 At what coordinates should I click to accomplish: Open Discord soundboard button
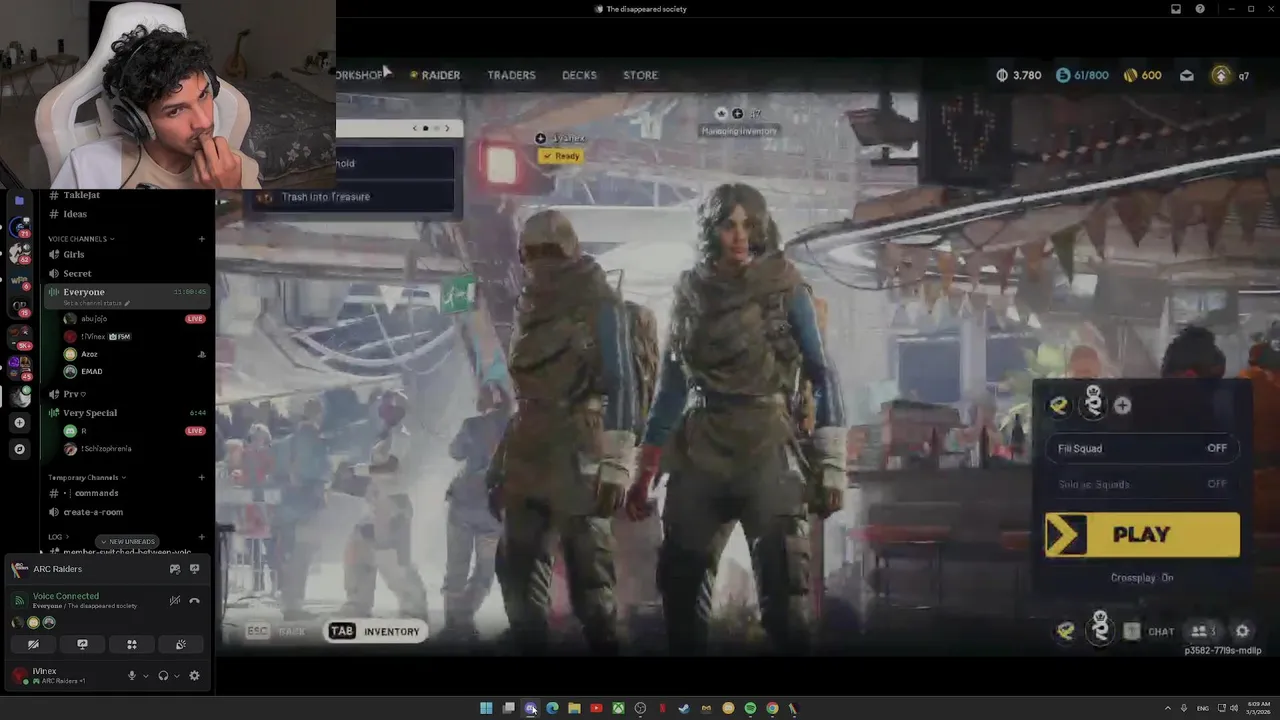tap(180, 645)
